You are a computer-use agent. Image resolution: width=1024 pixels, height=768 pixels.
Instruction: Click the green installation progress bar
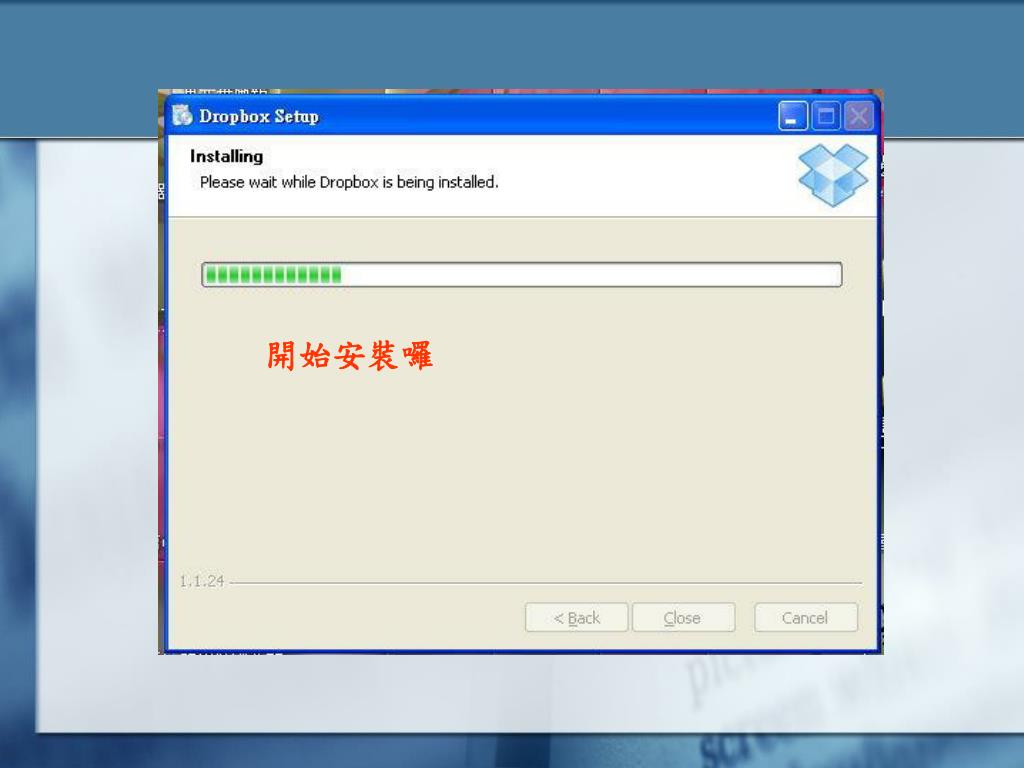522,274
